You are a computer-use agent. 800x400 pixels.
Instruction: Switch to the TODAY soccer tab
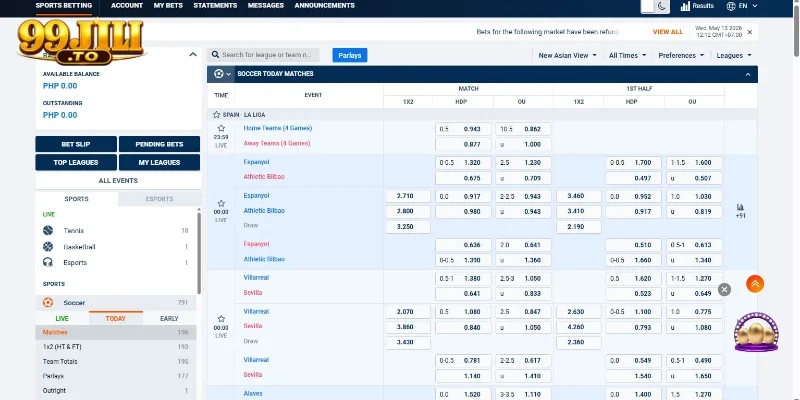pos(116,318)
